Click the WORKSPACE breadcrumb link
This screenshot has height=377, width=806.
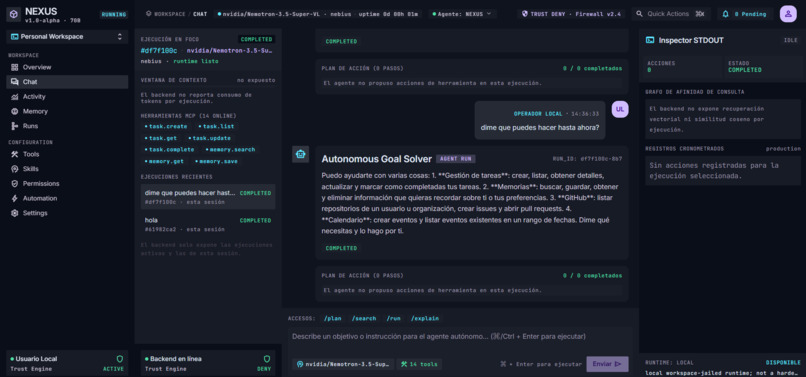pyautogui.click(x=170, y=14)
